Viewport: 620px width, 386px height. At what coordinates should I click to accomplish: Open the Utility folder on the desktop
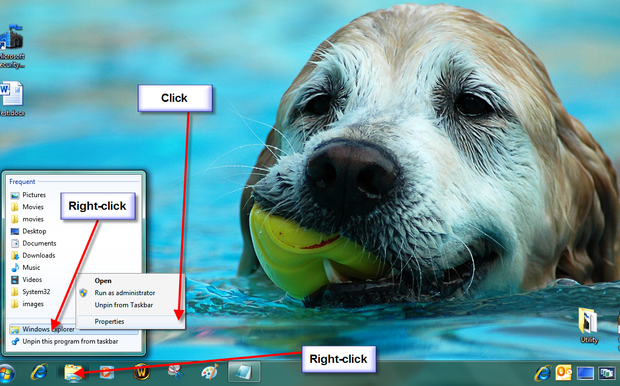(x=588, y=325)
